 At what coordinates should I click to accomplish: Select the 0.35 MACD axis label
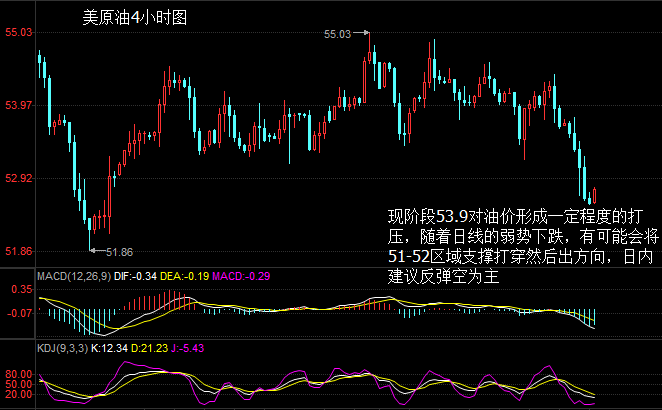(22, 289)
